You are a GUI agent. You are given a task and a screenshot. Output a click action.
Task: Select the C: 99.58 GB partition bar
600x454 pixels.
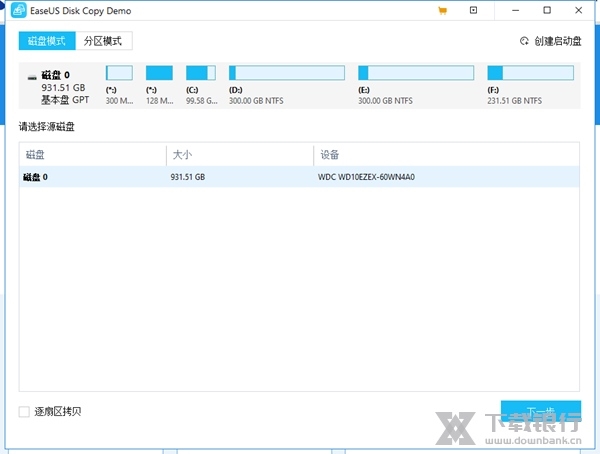coord(200,73)
